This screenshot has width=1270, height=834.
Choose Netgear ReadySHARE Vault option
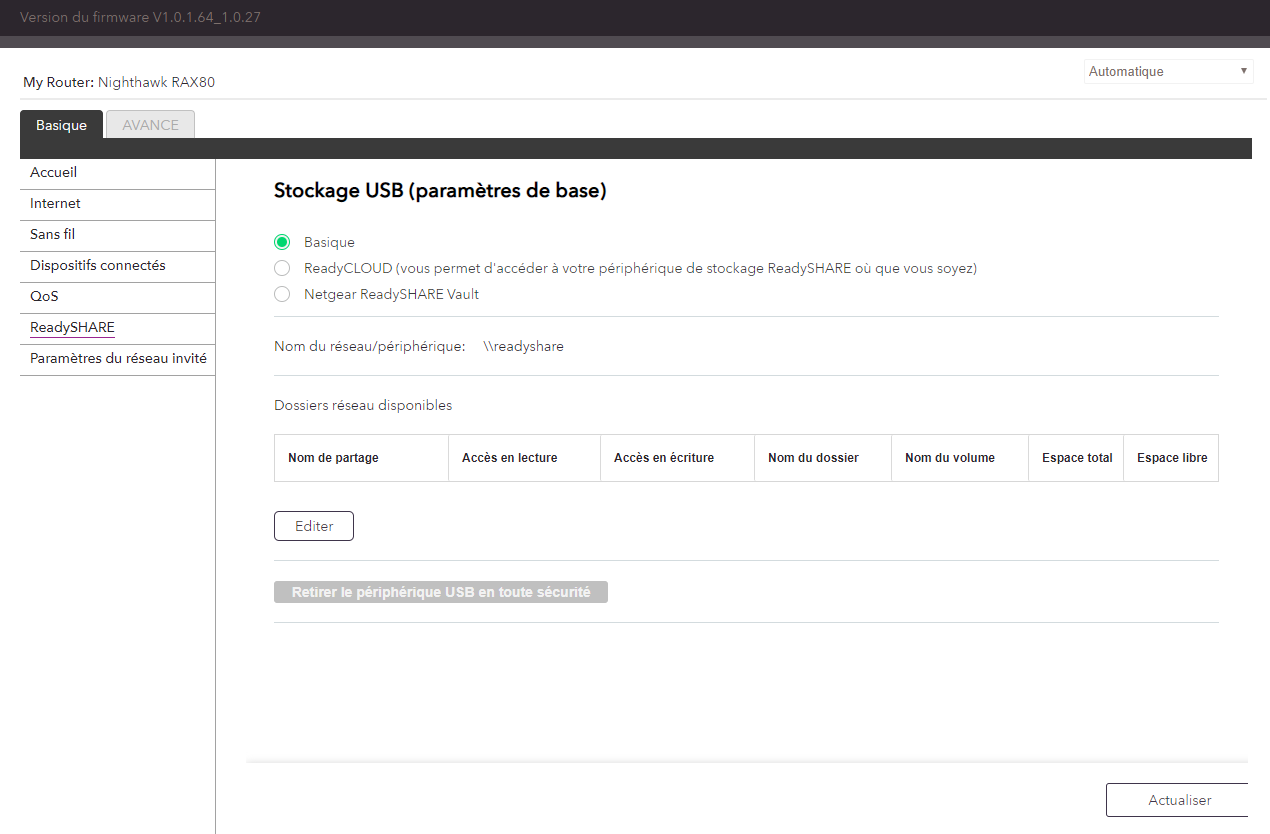[282, 294]
